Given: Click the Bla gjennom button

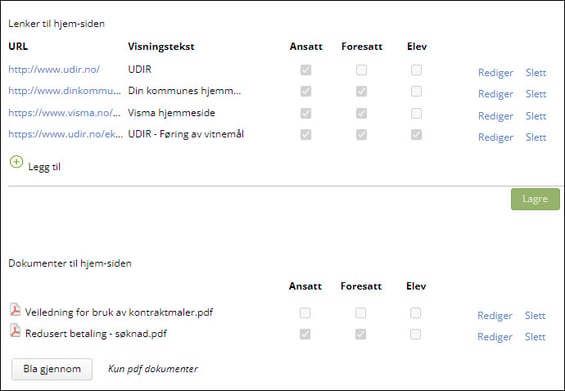Looking at the screenshot, I should click(52, 369).
